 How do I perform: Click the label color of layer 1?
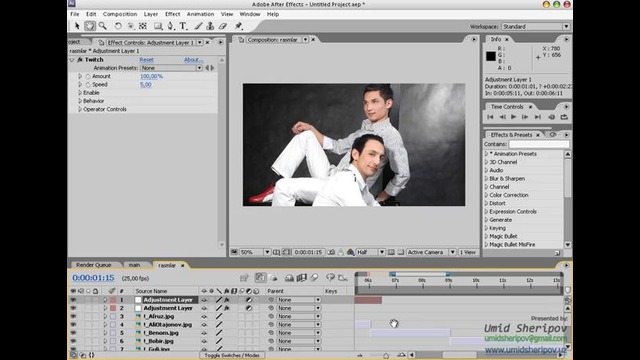click(x=113, y=300)
